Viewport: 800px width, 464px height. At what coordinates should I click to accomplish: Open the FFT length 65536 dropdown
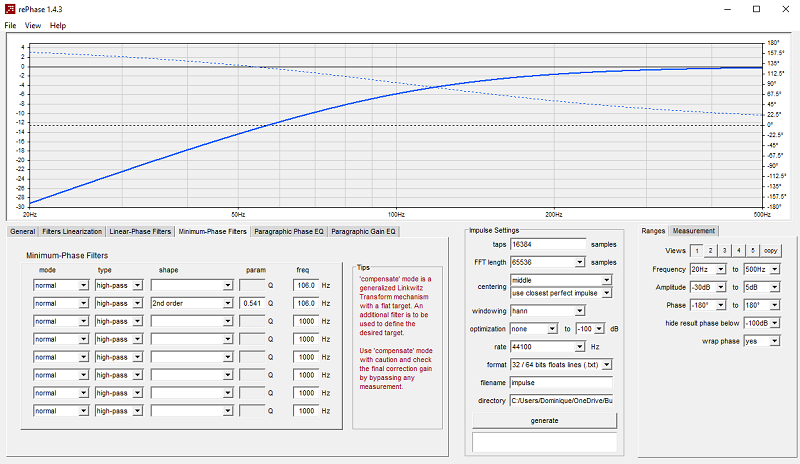(547, 262)
